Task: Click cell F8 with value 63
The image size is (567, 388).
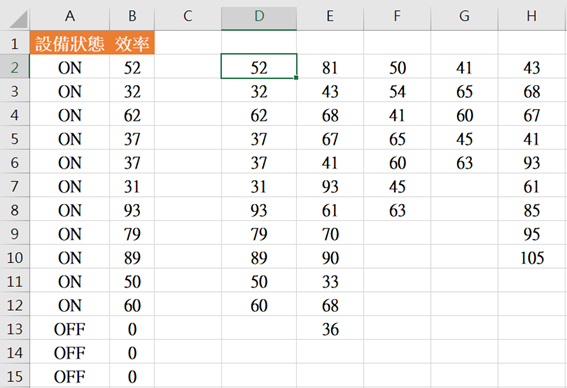Action: (397, 210)
